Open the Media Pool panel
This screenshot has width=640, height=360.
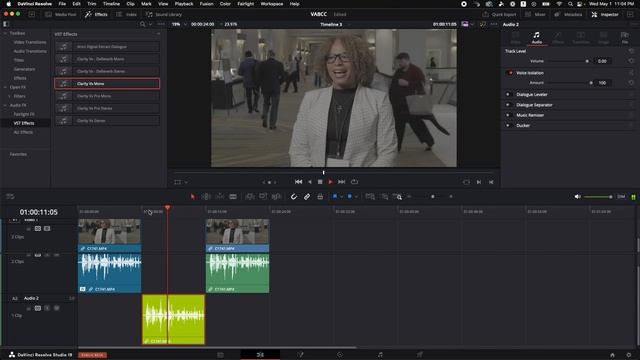60,14
